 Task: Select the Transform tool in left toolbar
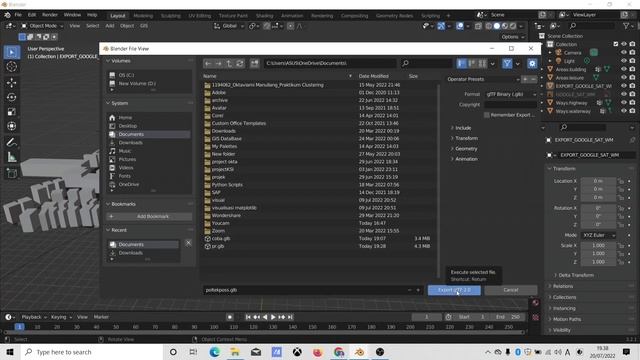tap(11, 126)
